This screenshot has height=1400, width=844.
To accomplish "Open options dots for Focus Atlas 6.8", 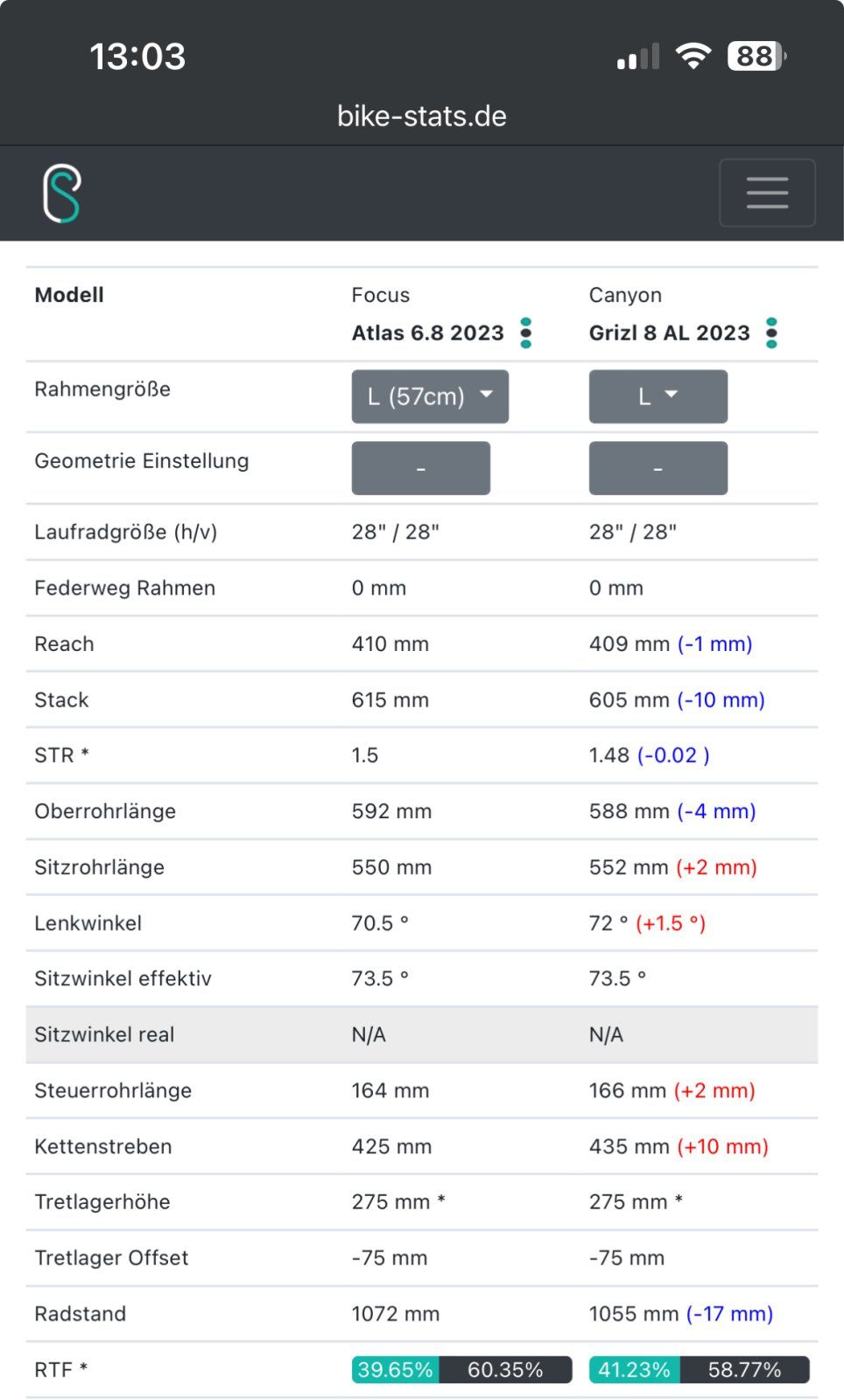I will (525, 333).
